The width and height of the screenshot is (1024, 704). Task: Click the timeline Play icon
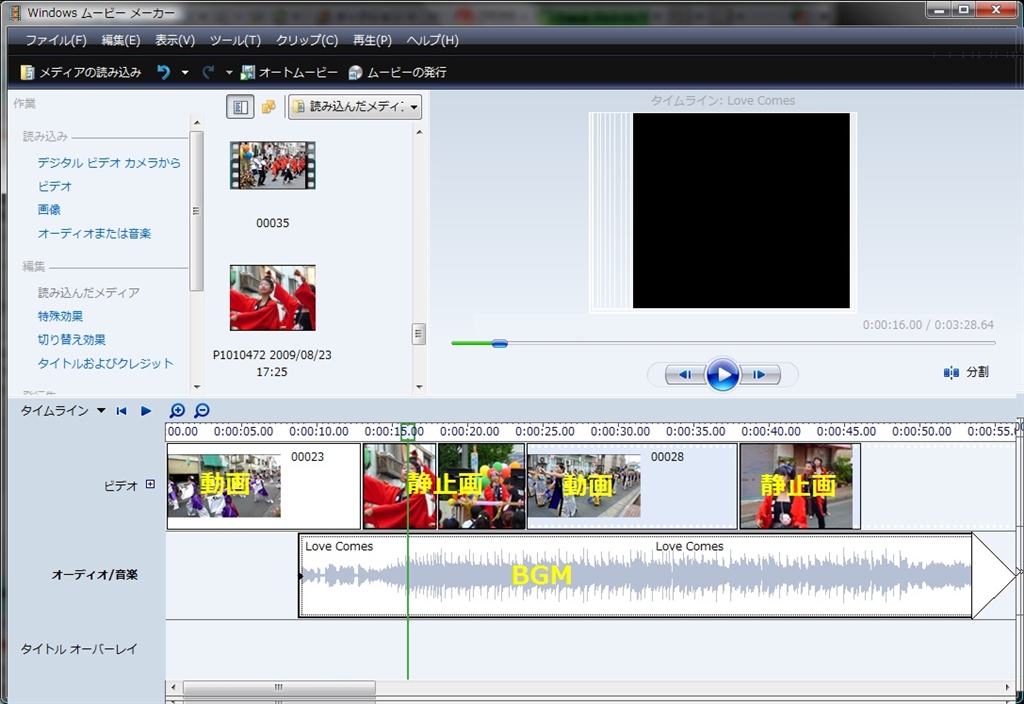146,411
